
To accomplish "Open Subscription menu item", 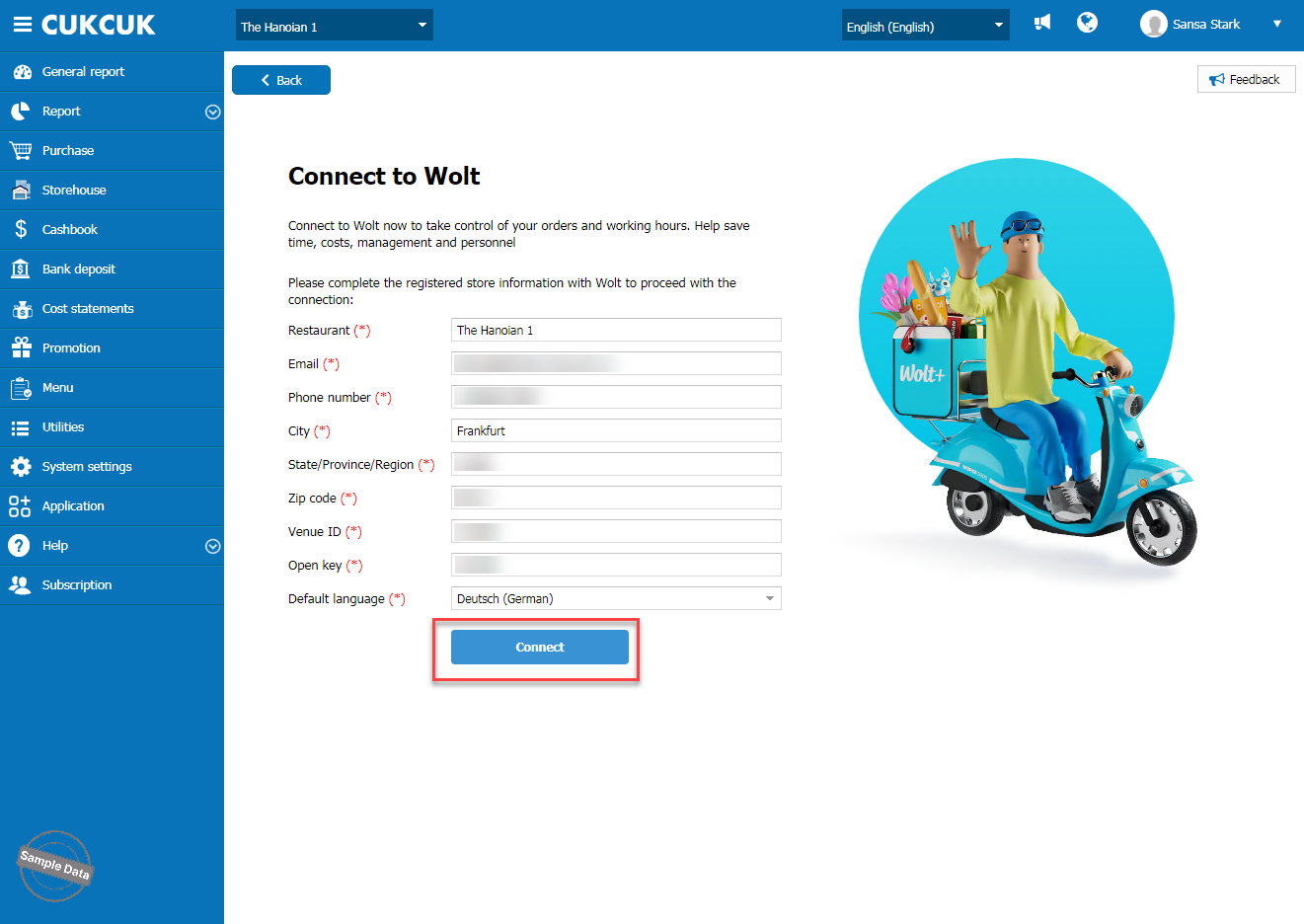I will coord(112,585).
